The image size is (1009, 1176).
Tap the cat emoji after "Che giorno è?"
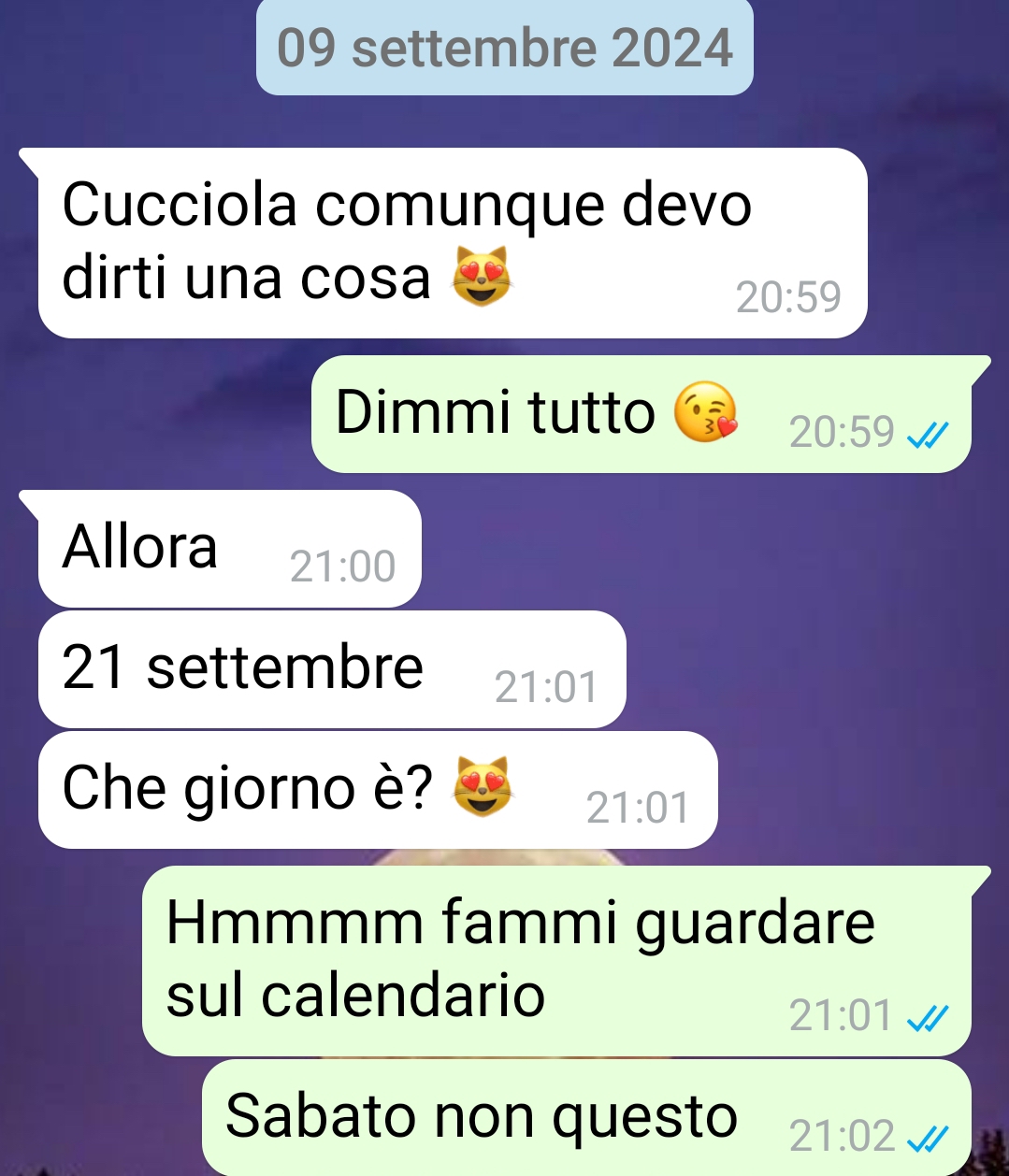(x=482, y=787)
